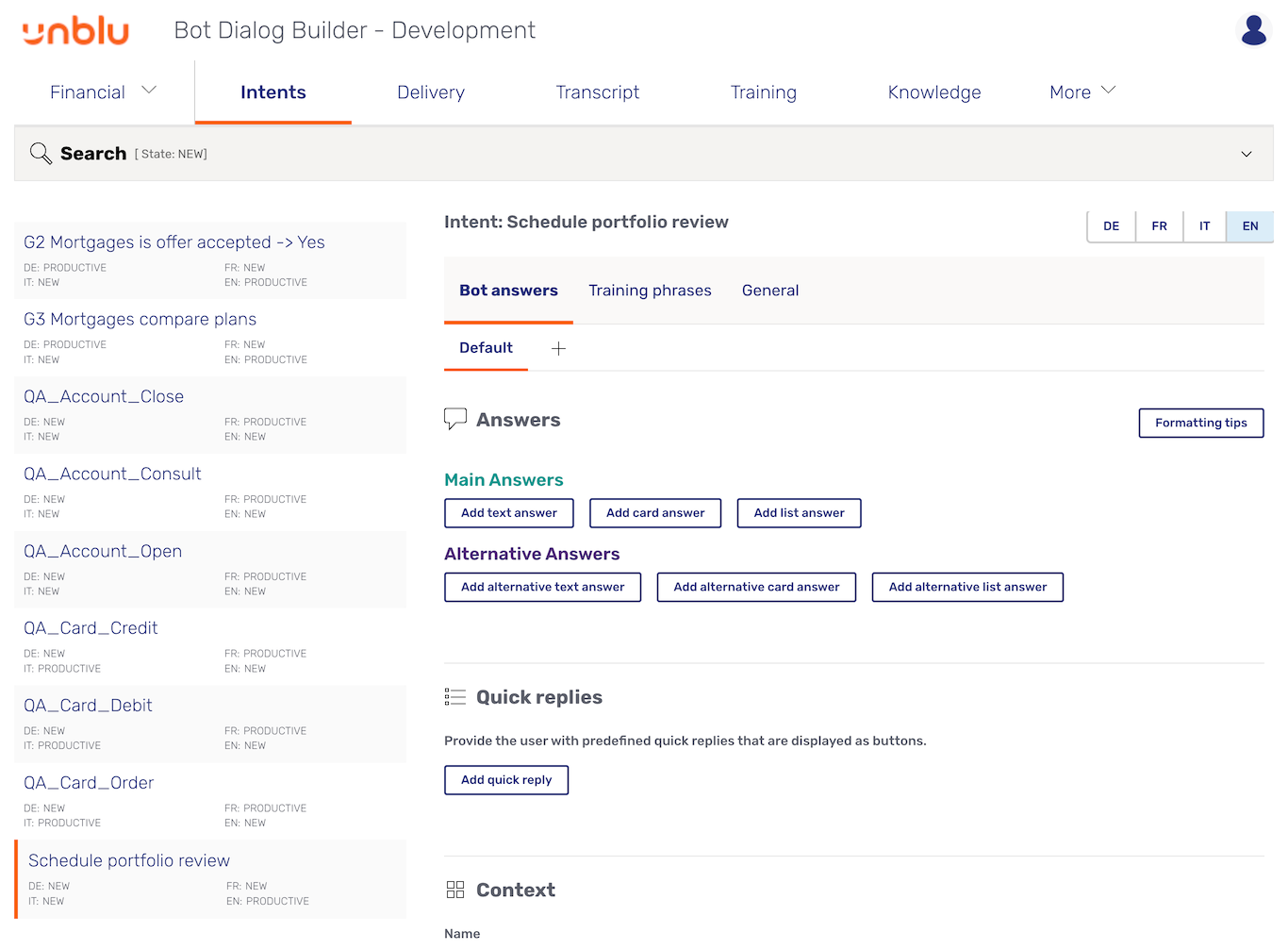Open the Delivery tab
This screenshot has width=1288, height=949.
click(x=430, y=92)
